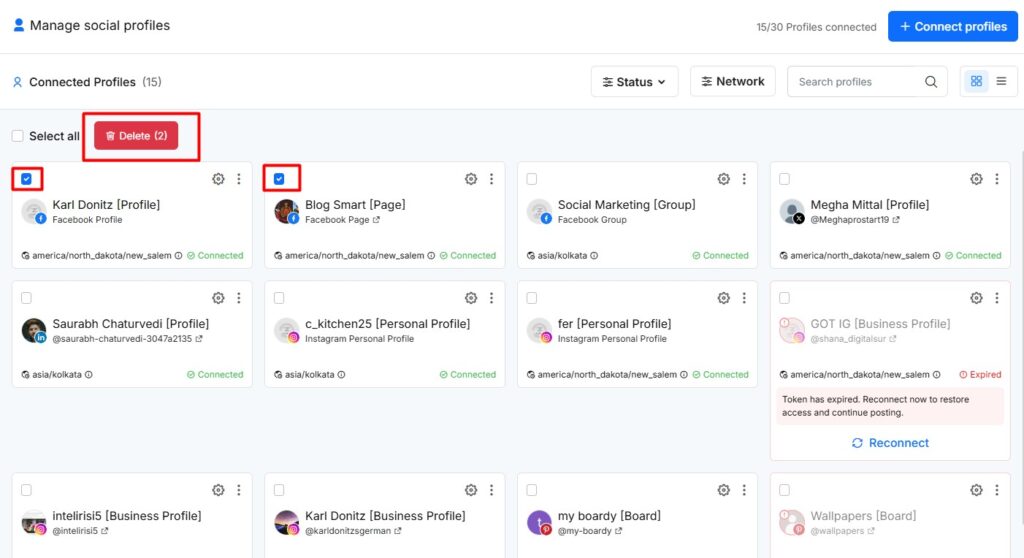The image size is (1024, 558).
Task: Click the search magnifier icon
Action: (x=931, y=82)
